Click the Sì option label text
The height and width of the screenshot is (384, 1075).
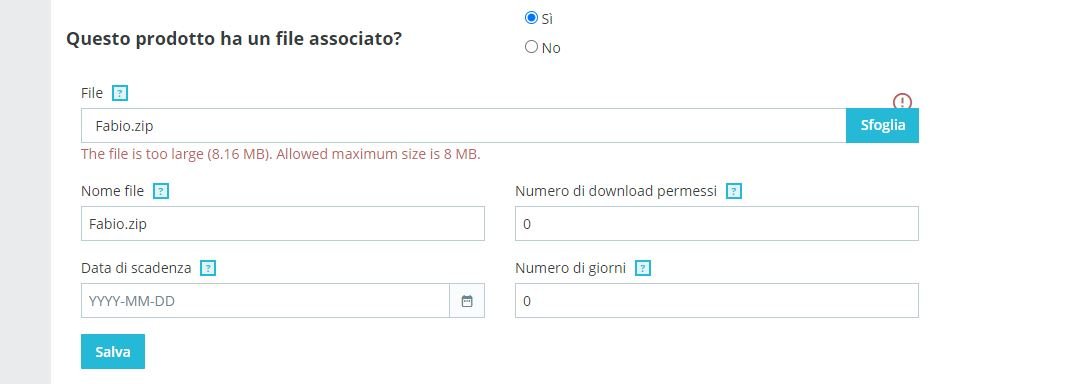tap(547, 19)
